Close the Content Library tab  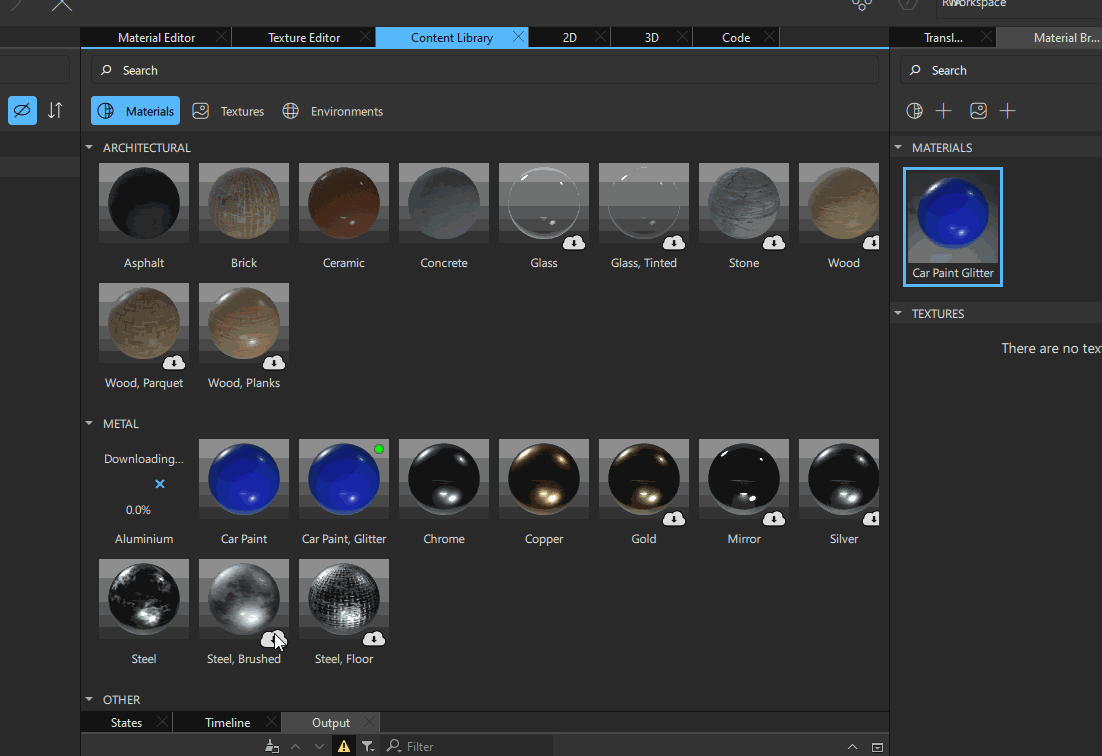(518, 37)
